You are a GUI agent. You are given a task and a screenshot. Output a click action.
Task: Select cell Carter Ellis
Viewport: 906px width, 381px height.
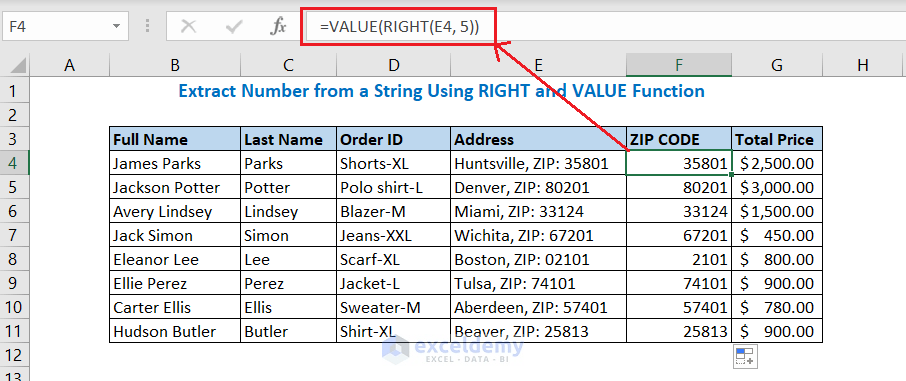175,307
